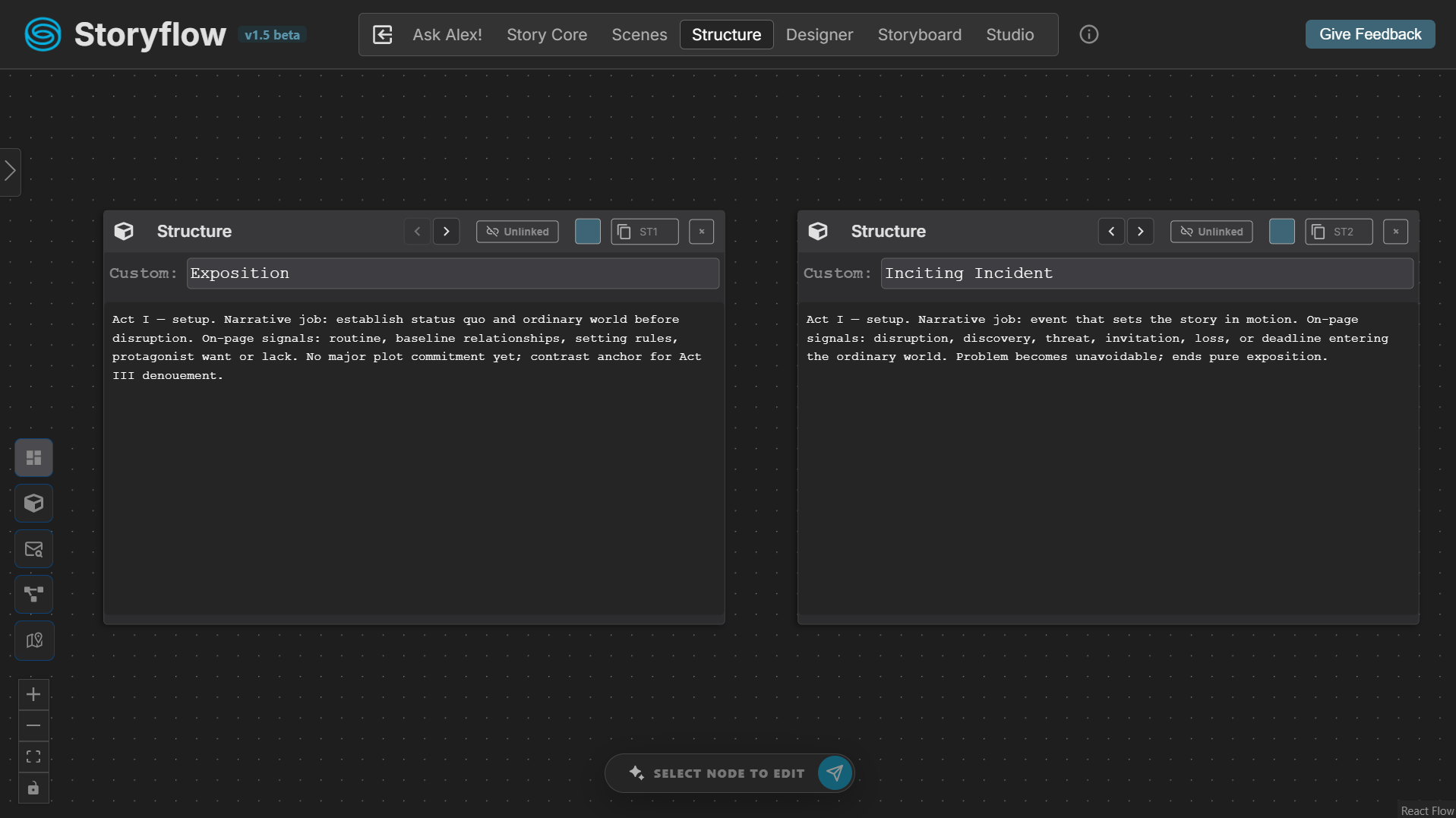This screenshot has height=818, width=1456.
Task: Click Custom label on Inciting Incident node
Action: pos(838,273)
